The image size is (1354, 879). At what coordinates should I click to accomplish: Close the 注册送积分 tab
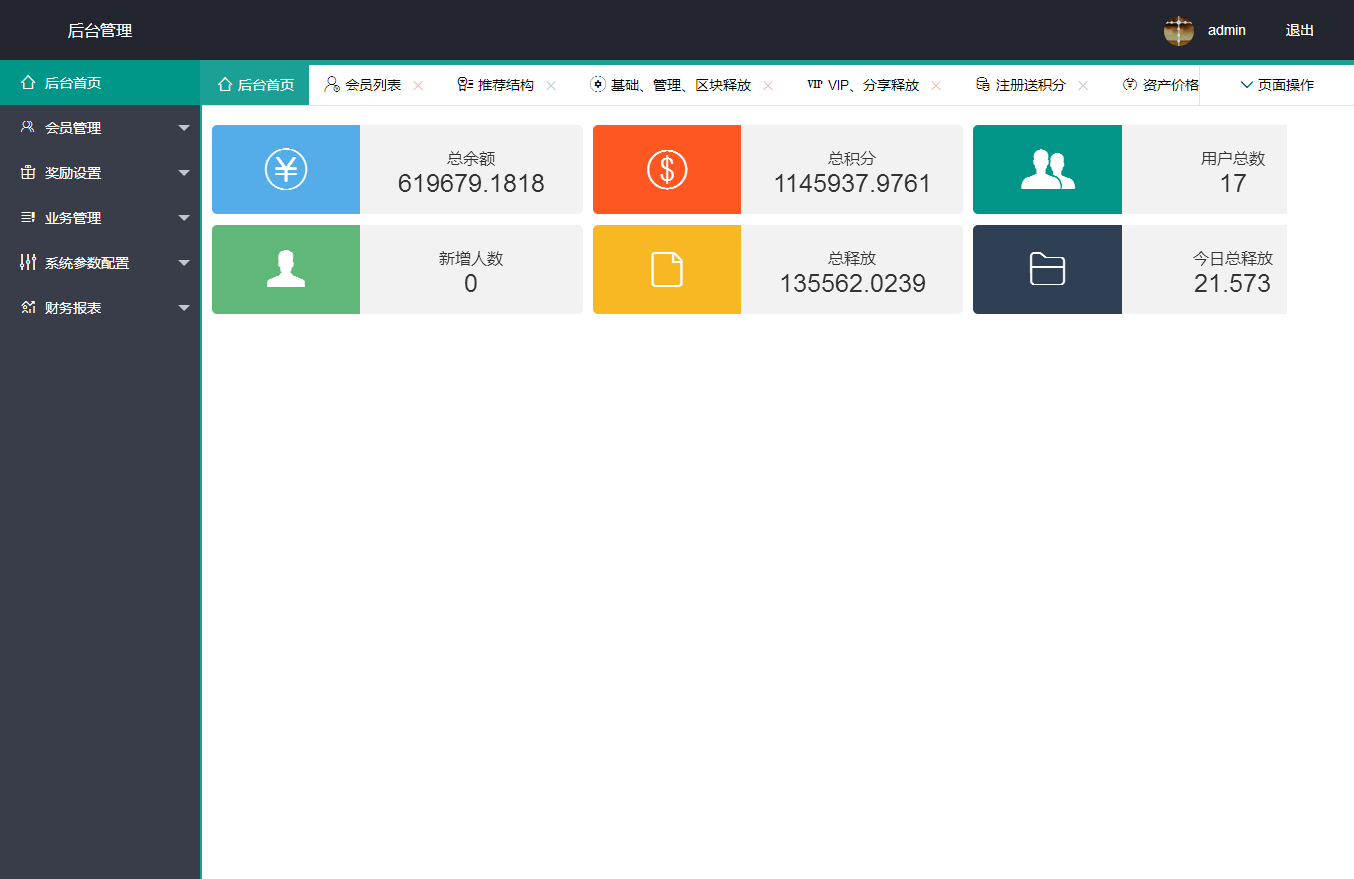[1083, 86]
